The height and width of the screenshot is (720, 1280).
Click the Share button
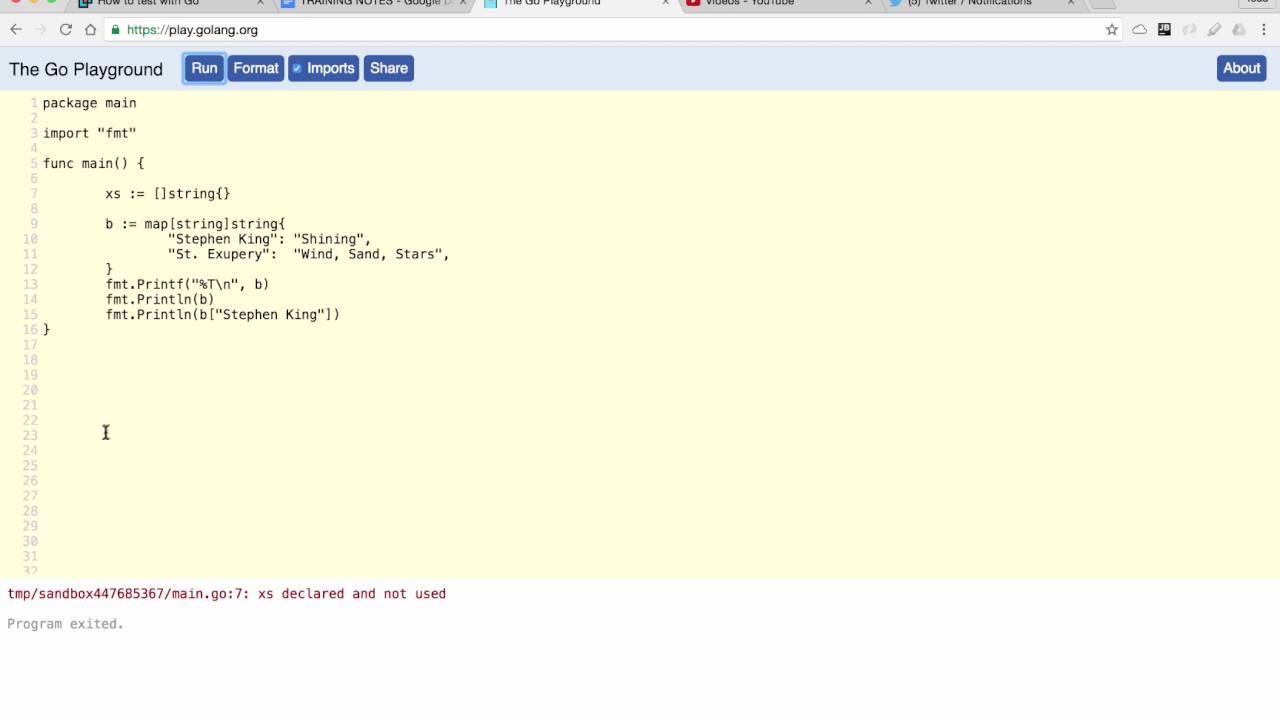[x=389, y=68]
